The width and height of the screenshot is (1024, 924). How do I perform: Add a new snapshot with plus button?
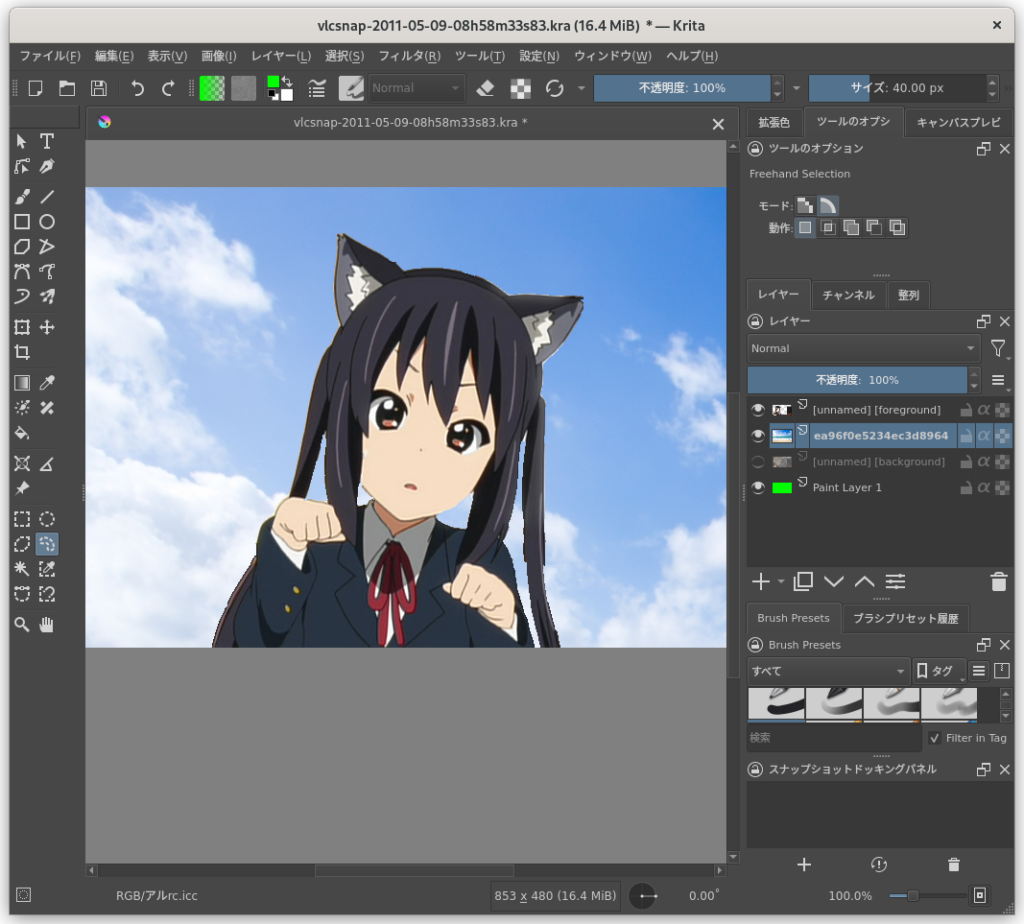coord(804,865)
